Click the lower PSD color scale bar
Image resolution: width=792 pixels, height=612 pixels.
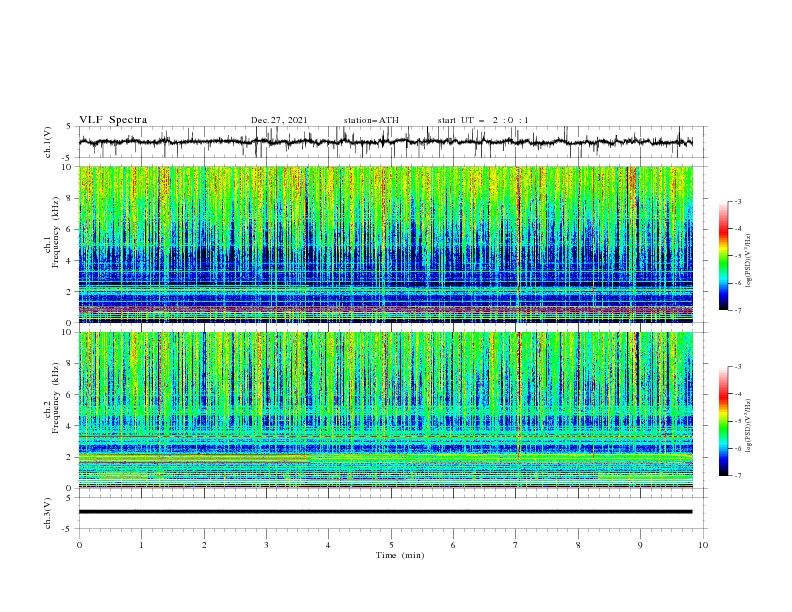[x=724, y=421]
